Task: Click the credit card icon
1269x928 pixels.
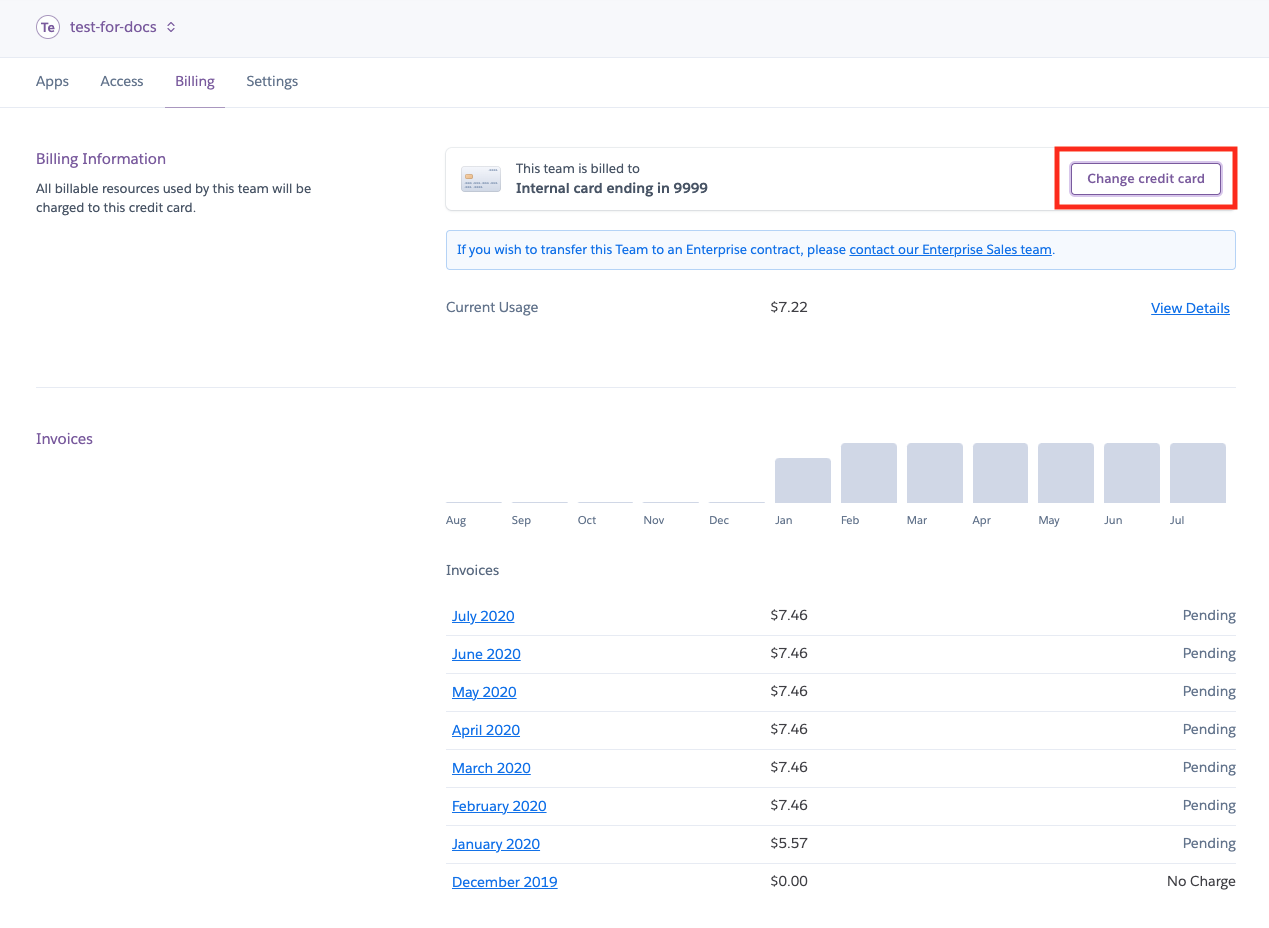Action: 481,179
